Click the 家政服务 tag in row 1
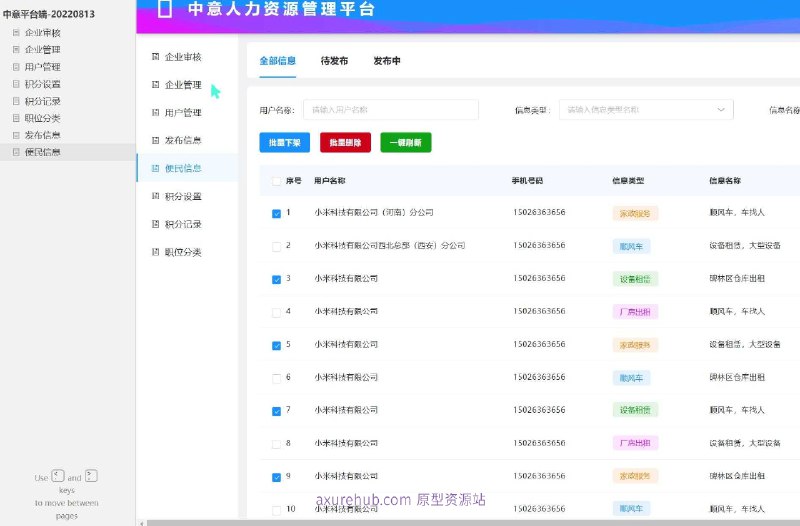Image resolution: width=800 pixels, height=526 pixels. 635,213
